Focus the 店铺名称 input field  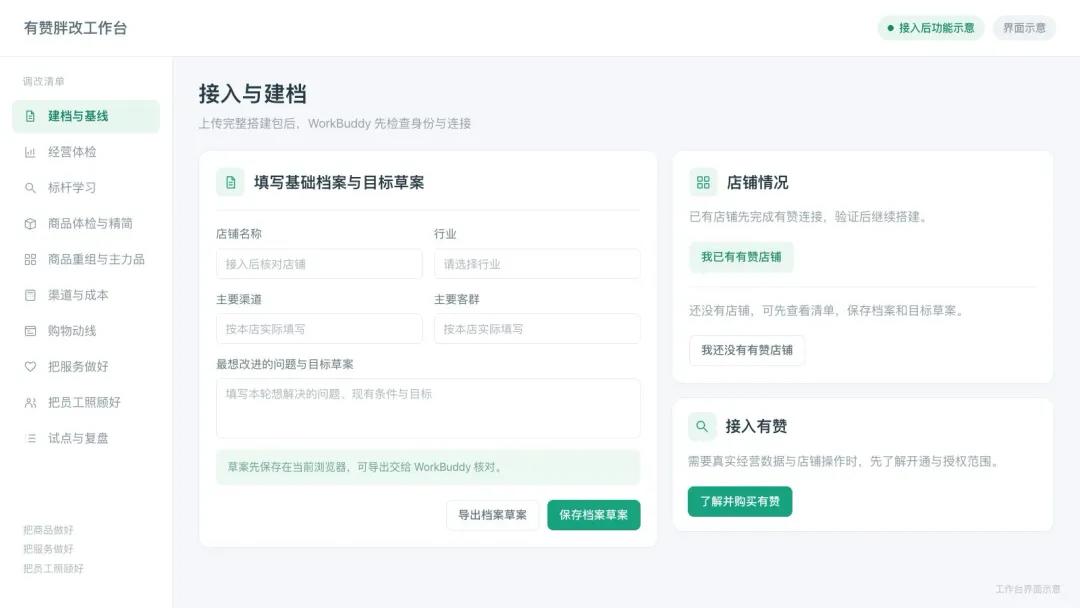319,264
